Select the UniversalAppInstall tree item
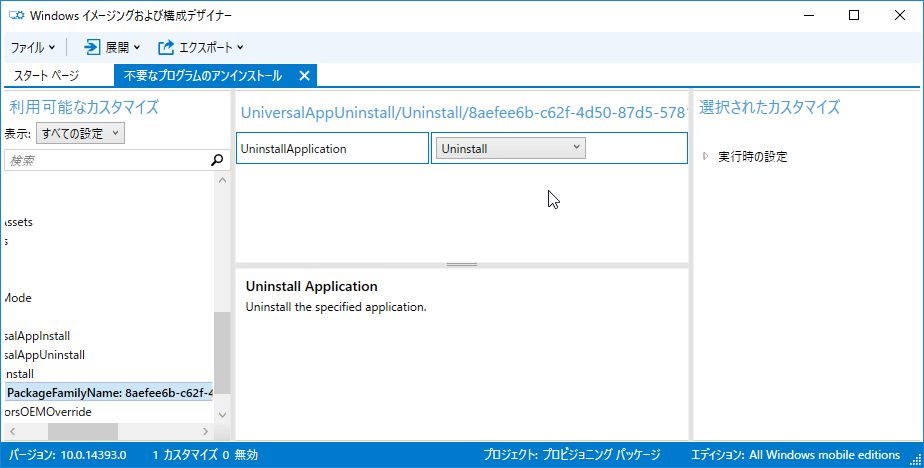The width and height of the screenshot is (924, 468). 37,336
